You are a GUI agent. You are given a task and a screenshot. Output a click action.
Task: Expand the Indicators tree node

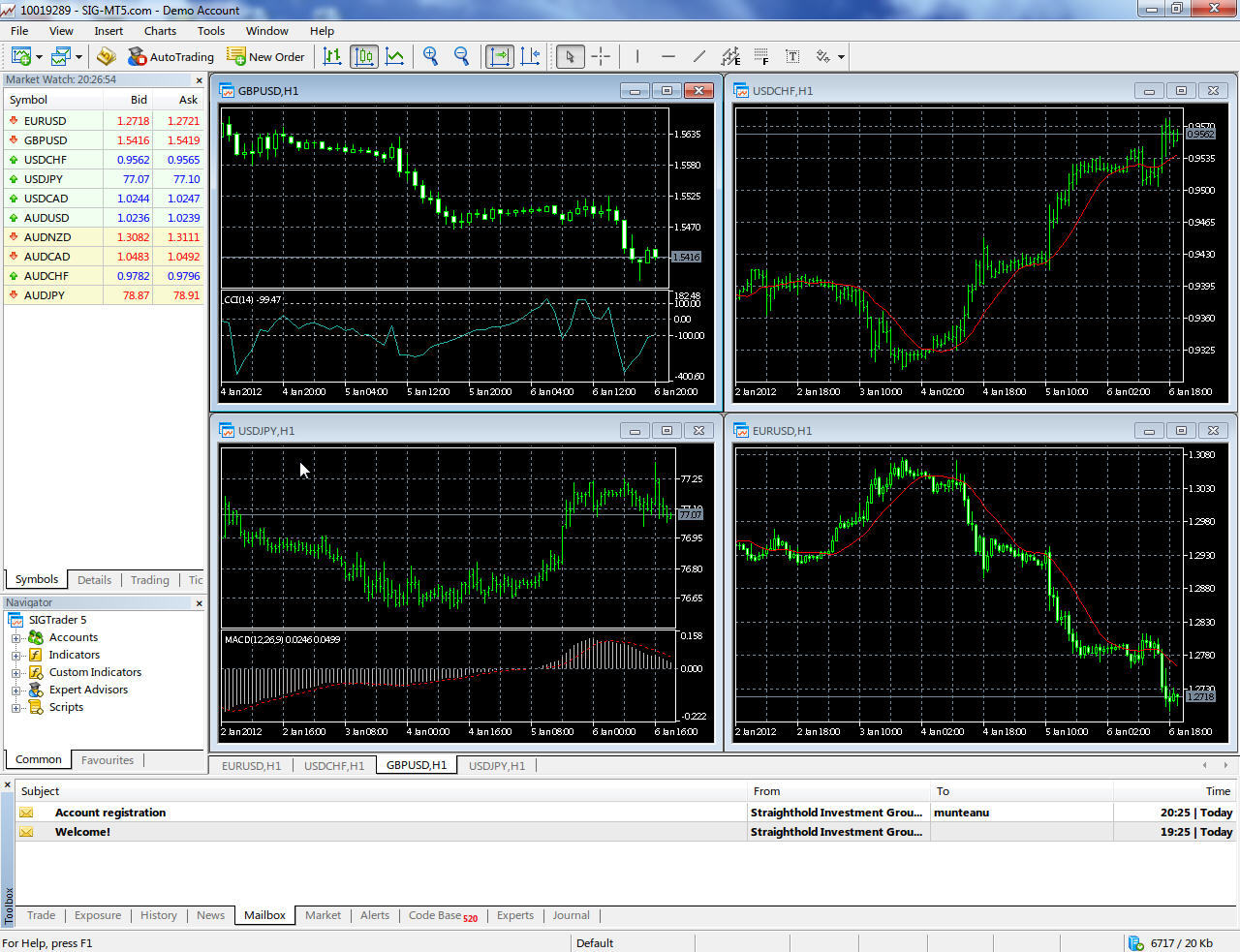[15, 656]
